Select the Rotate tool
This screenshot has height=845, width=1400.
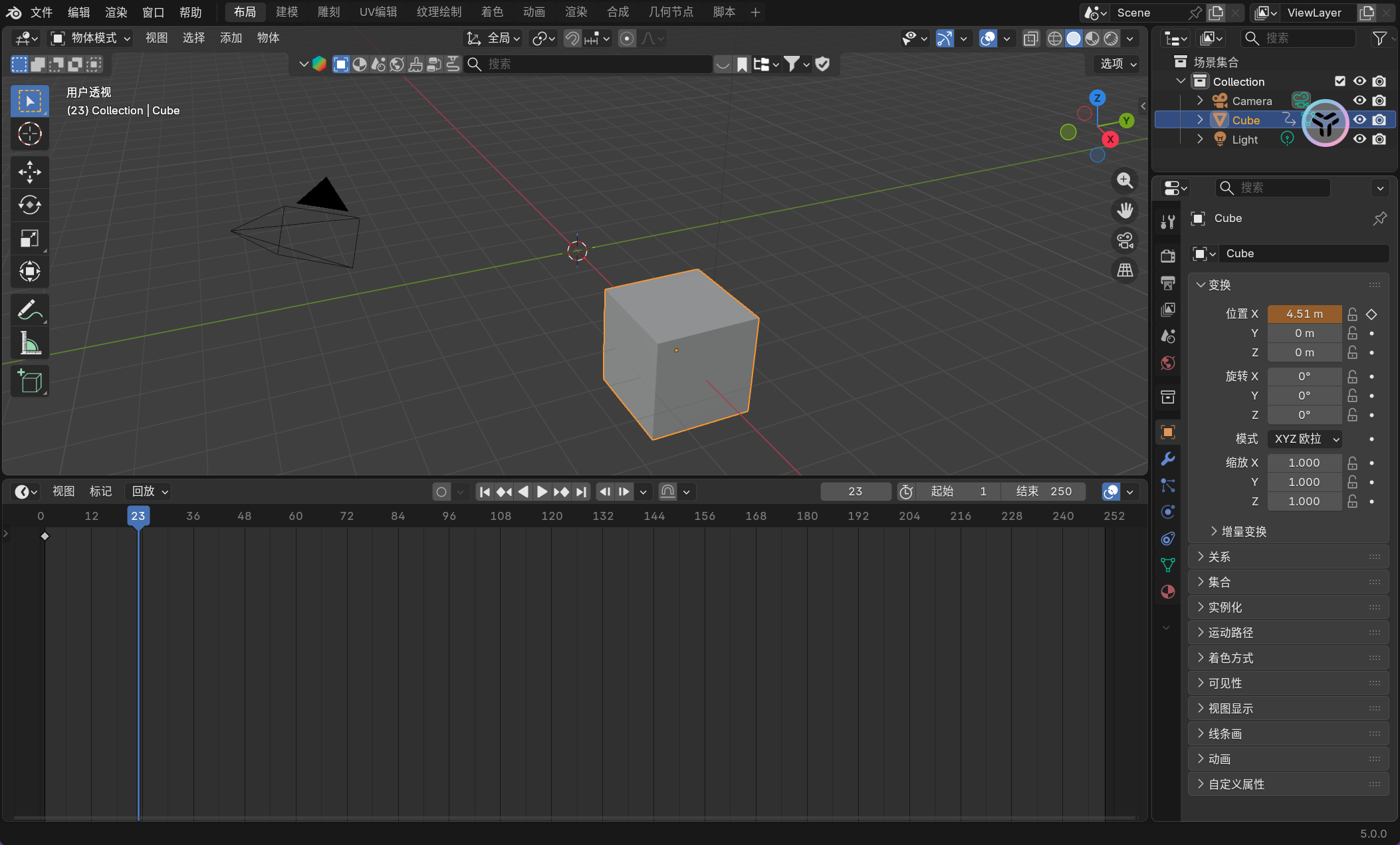click(x=29, y=205)
